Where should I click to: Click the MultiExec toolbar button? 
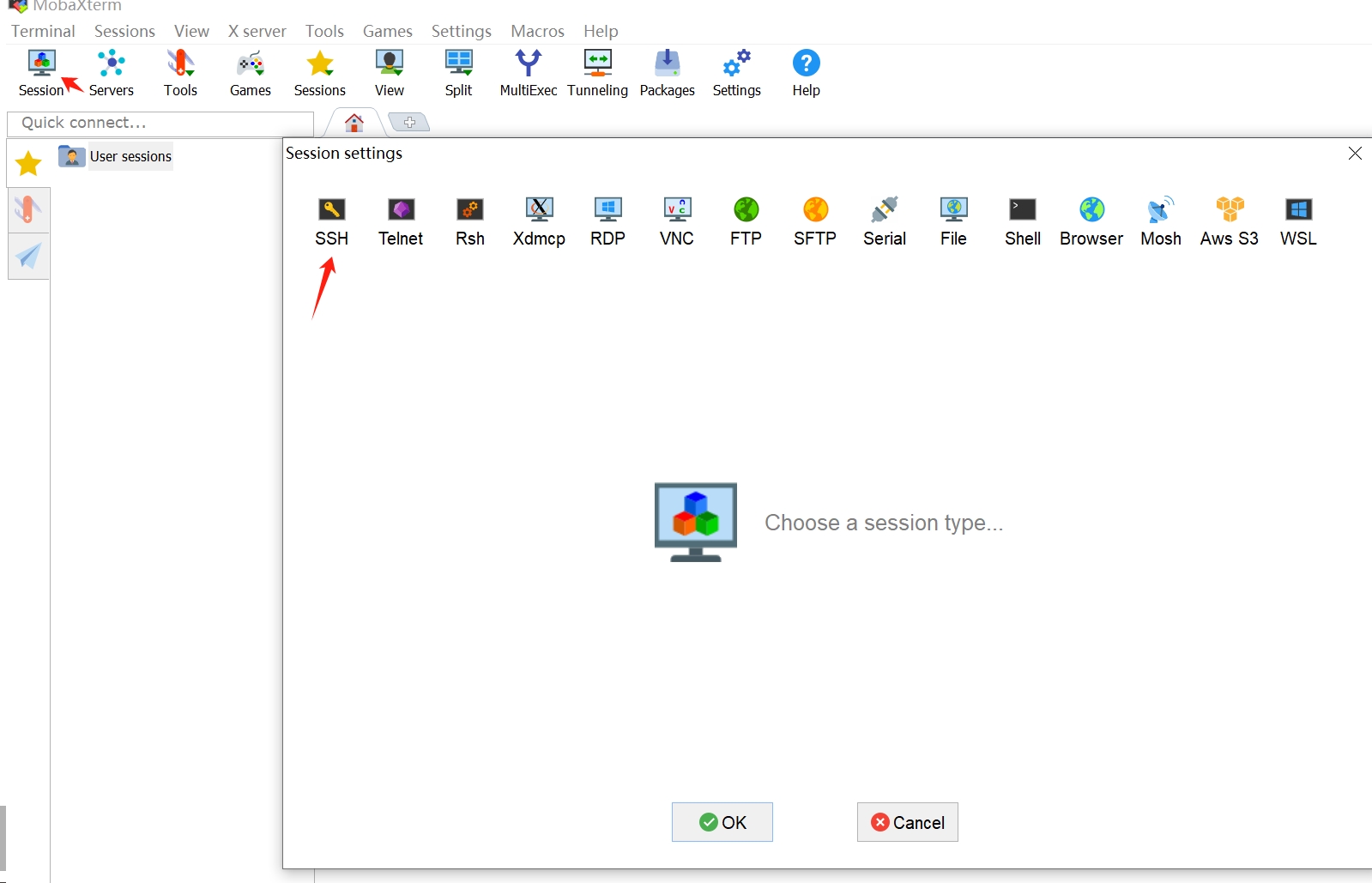[529, 73]
